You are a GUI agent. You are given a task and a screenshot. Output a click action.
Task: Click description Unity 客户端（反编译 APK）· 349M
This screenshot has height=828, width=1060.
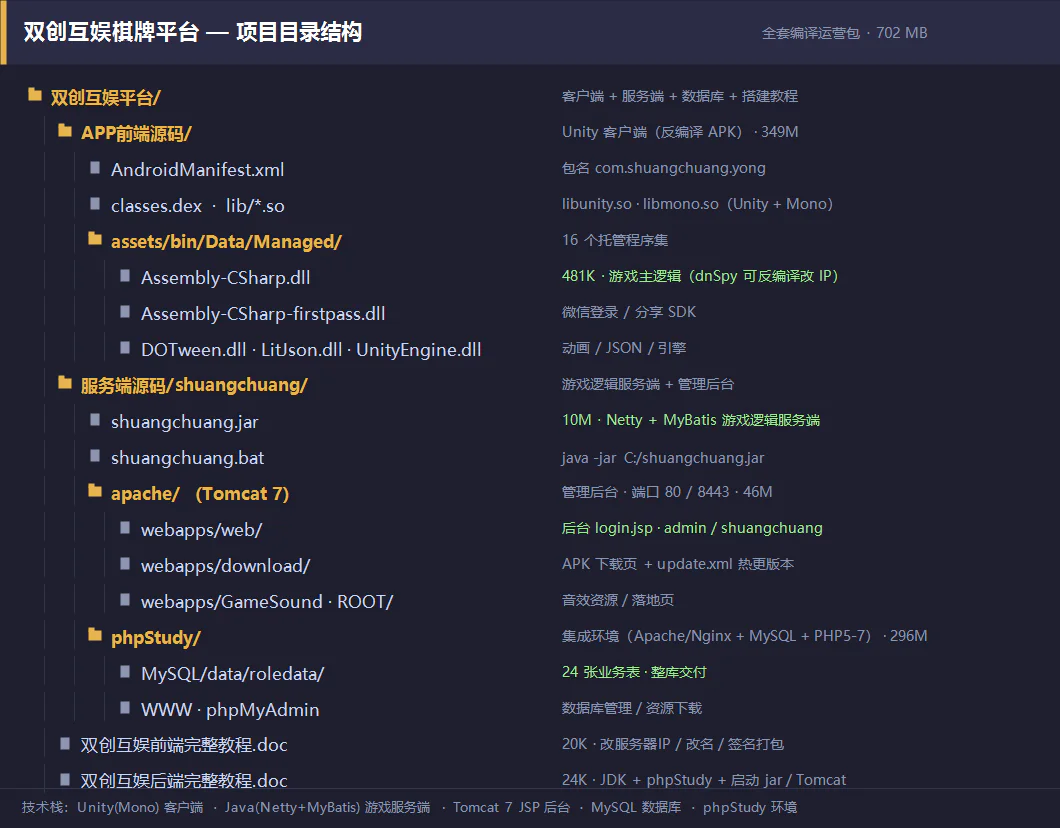[680, 132]
